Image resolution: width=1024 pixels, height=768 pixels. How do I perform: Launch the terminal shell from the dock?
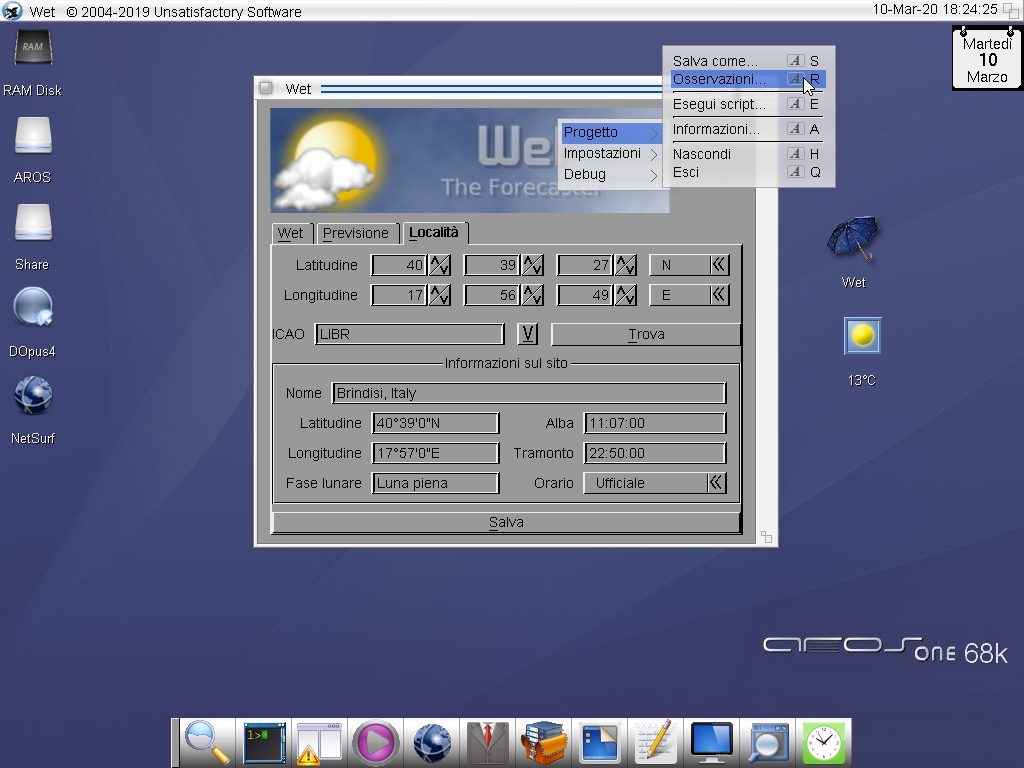pos(265,743)
